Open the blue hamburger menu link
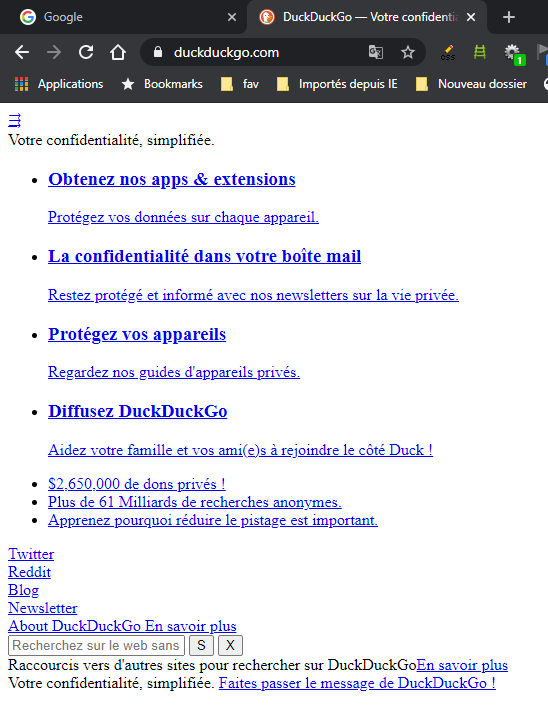 [14, 121]
